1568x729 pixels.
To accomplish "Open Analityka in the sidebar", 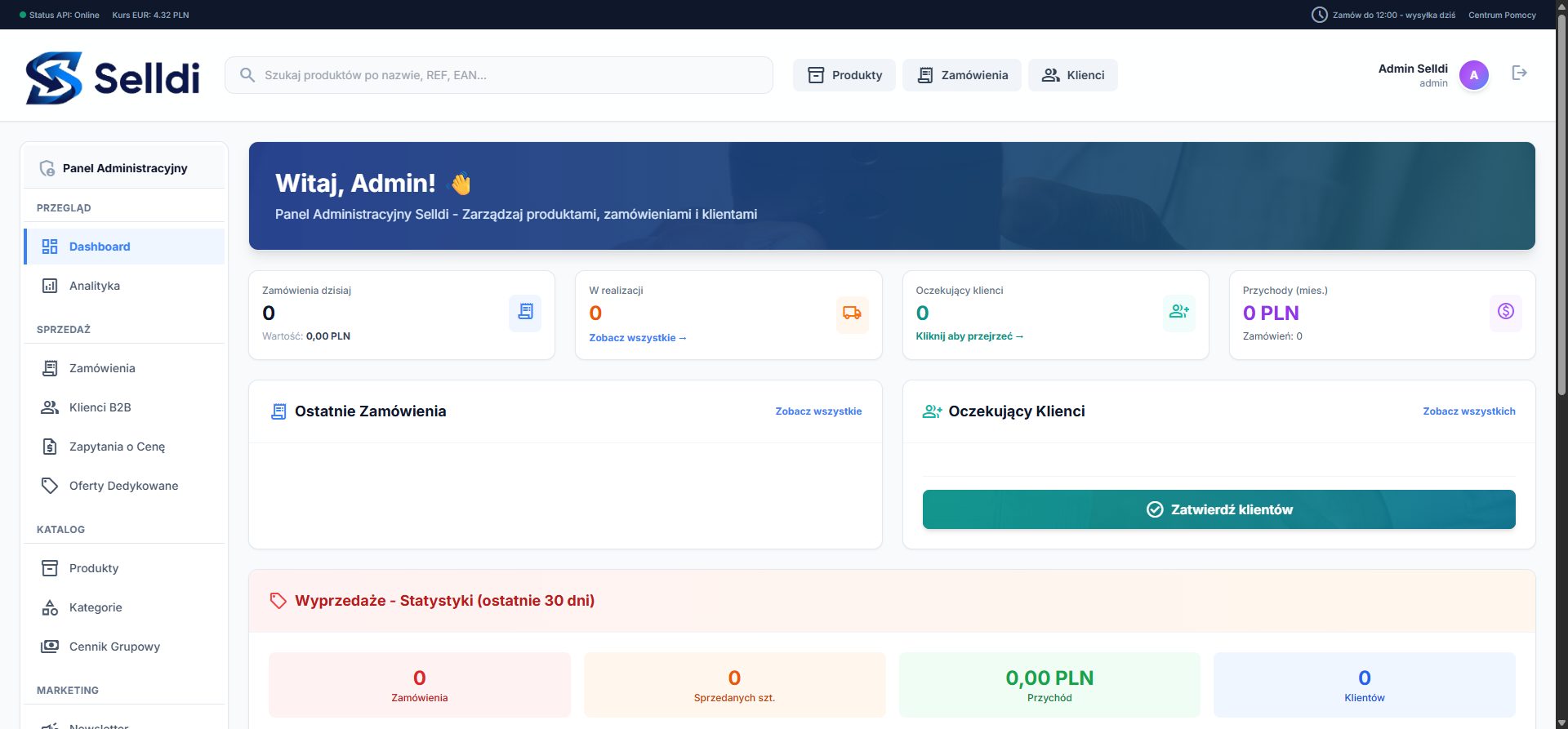I will pyautogui.click(x=124, y=286).
